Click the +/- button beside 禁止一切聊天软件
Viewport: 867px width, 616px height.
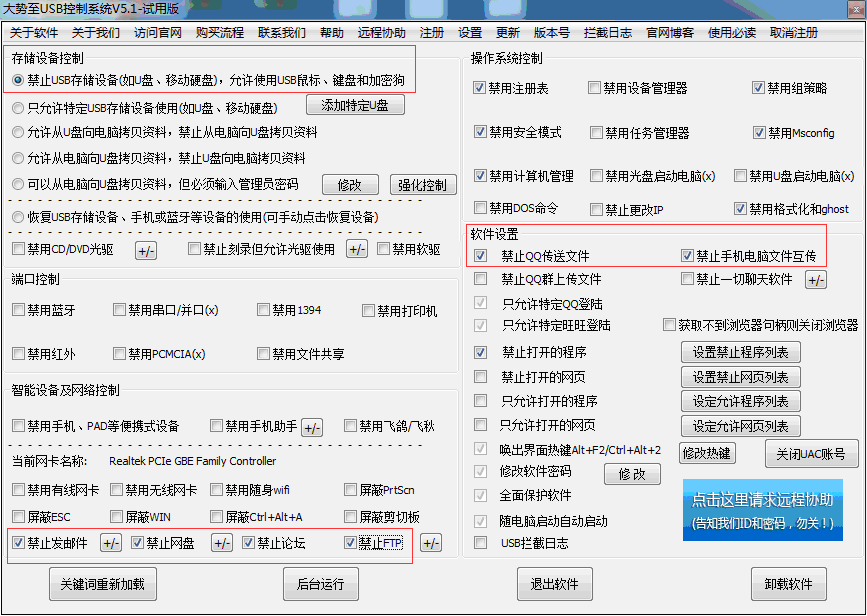(816, 280)
